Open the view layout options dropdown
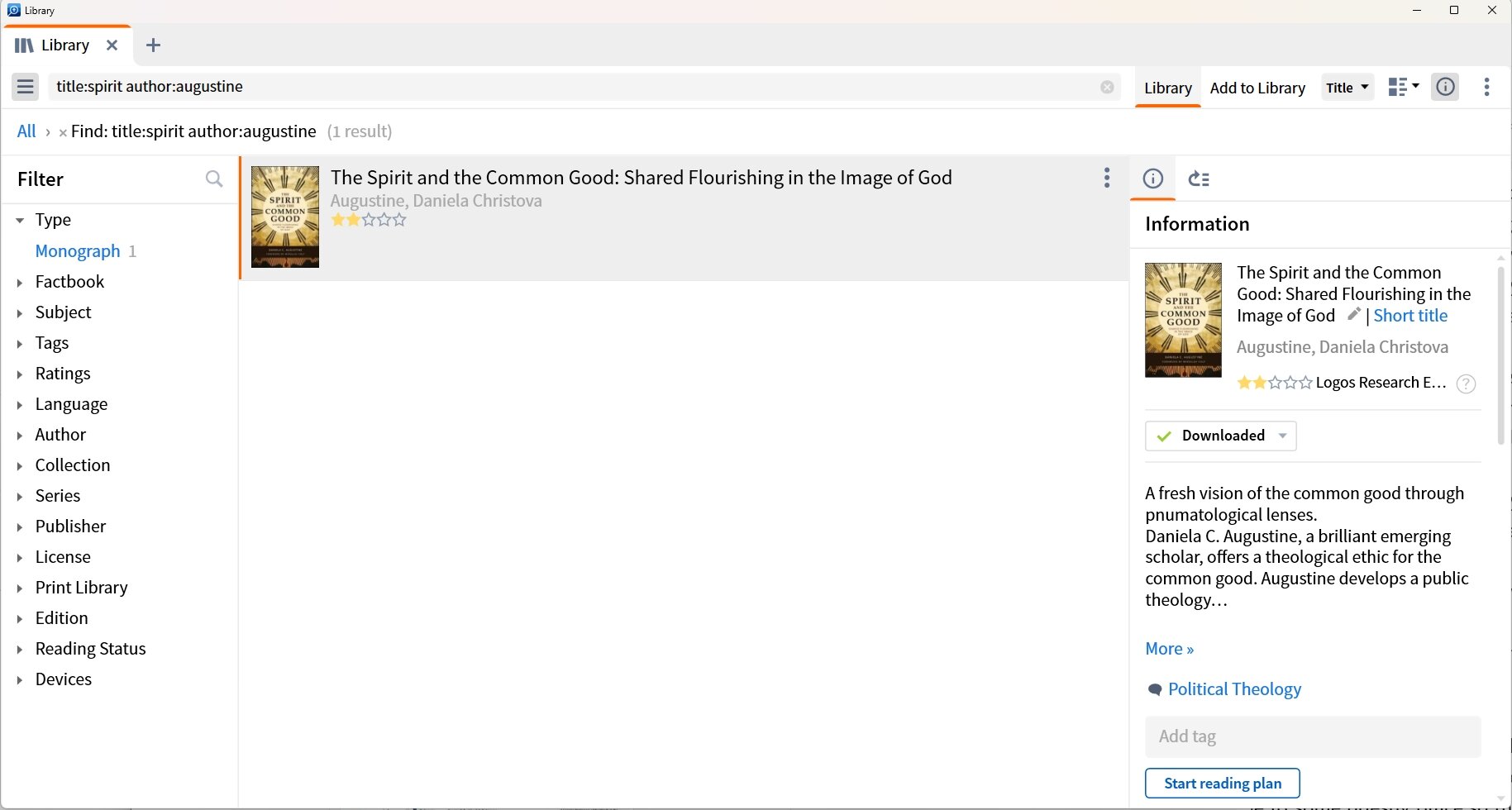1512x810 pixels. (1403, 87)
